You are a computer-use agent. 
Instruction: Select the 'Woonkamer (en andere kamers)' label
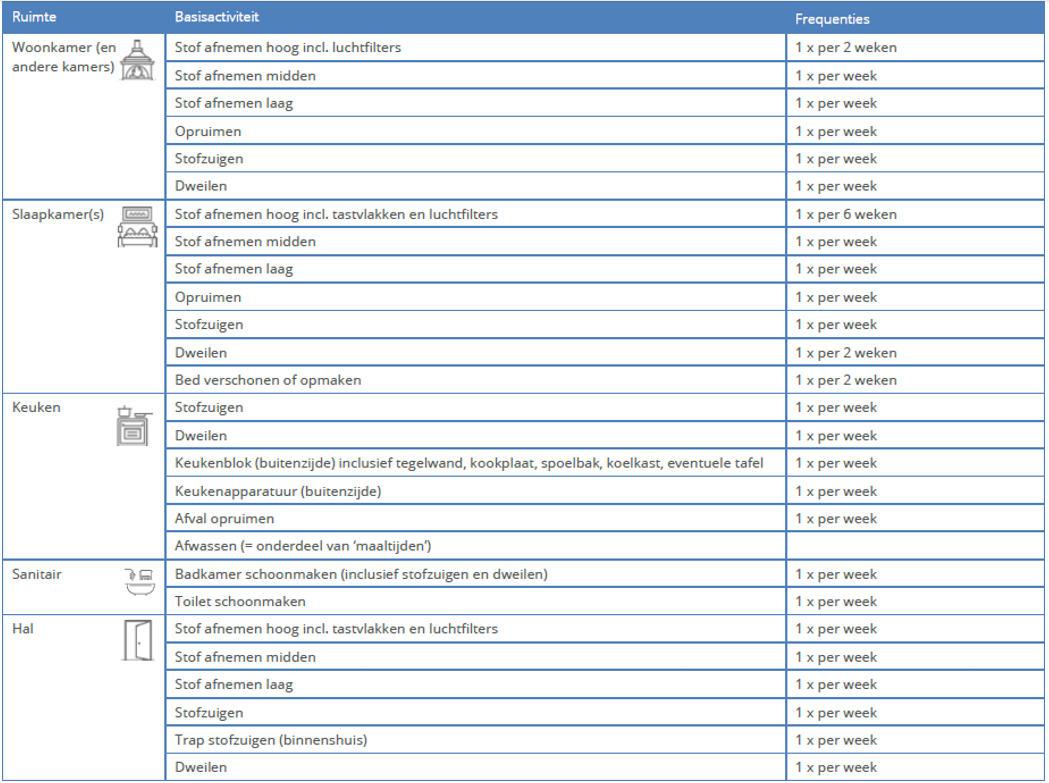(62, 57)
